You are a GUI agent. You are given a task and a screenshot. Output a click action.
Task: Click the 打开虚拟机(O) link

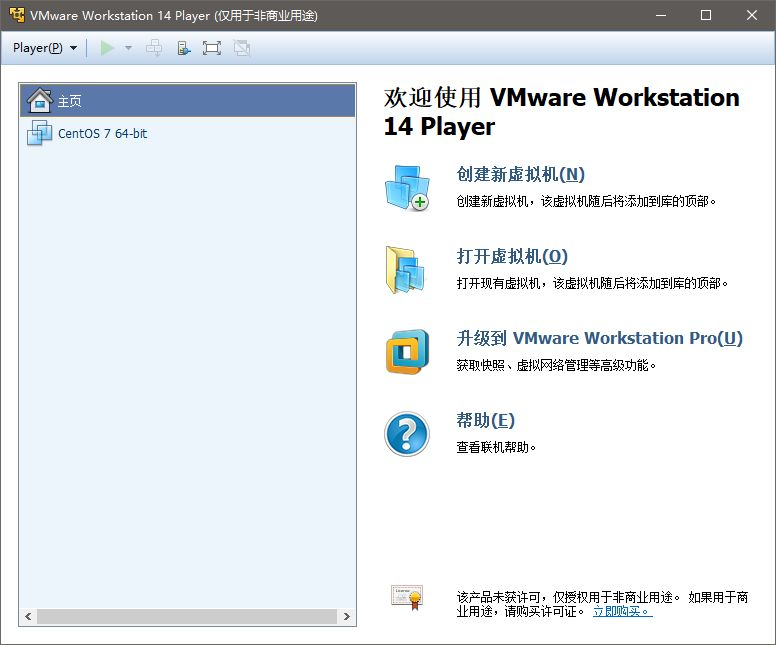(512, 256)
